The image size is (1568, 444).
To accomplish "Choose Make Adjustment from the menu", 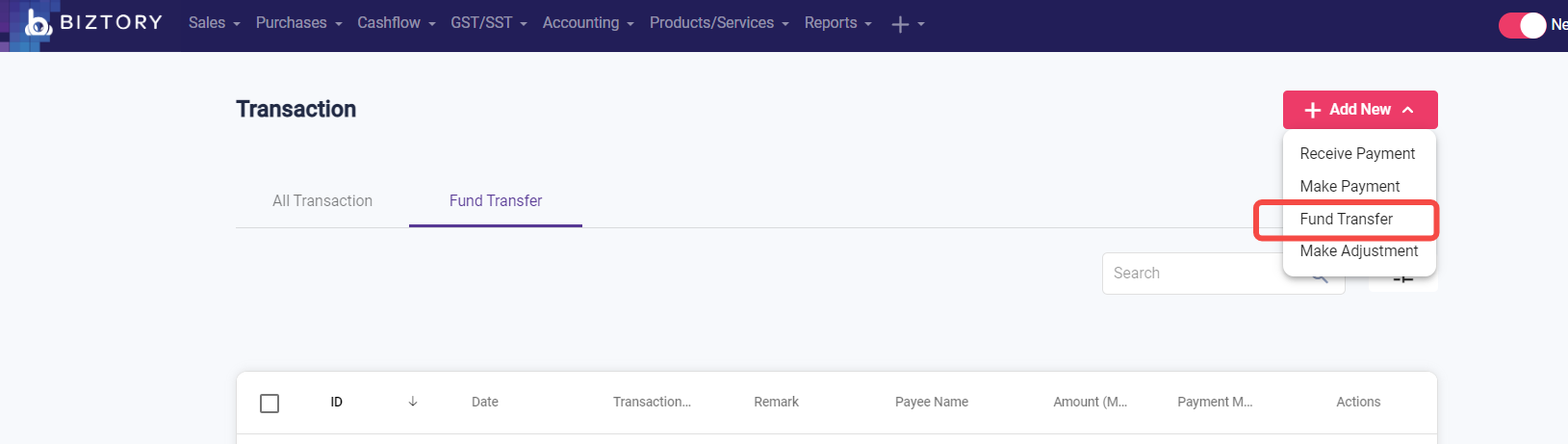I will [1358, 251].
